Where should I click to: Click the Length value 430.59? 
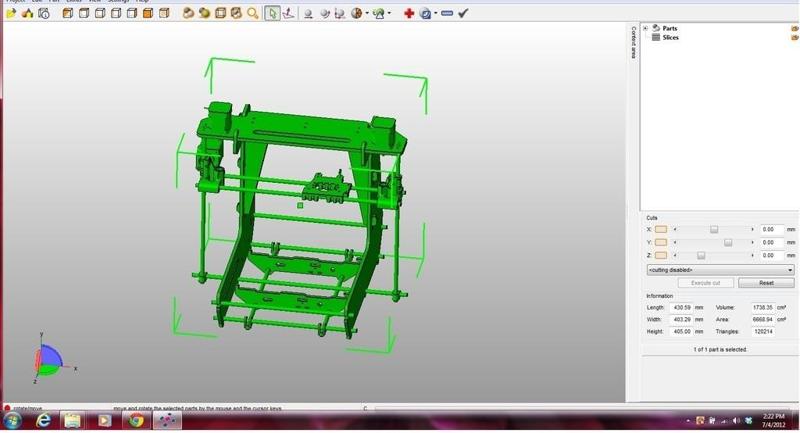(681, 308)
